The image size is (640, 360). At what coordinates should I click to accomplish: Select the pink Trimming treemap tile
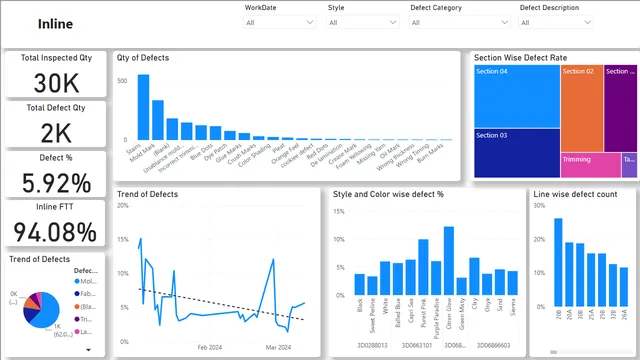click(591, 165)
